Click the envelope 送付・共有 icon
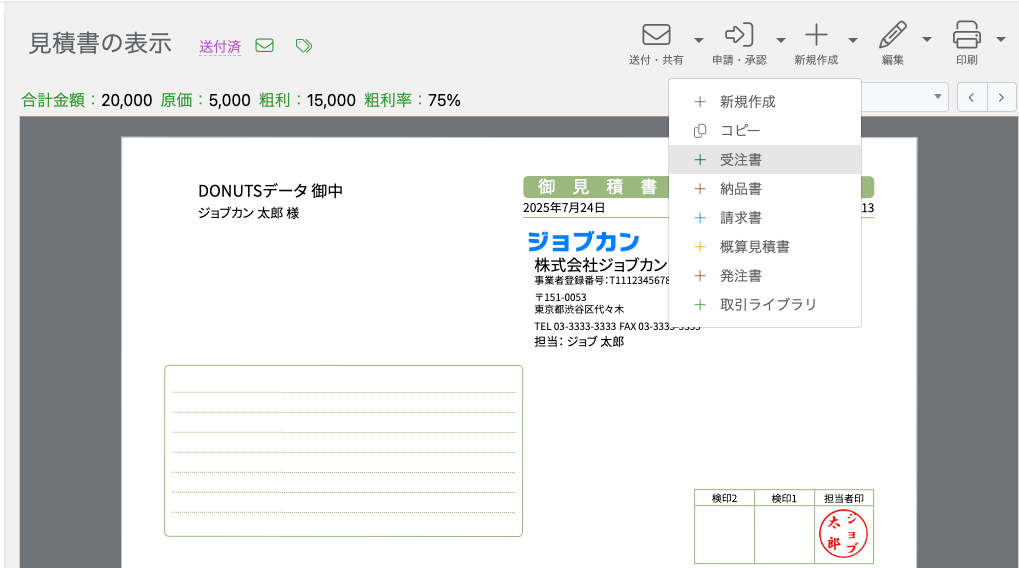This screenshot has width=1019, height=568. [656, 35]
